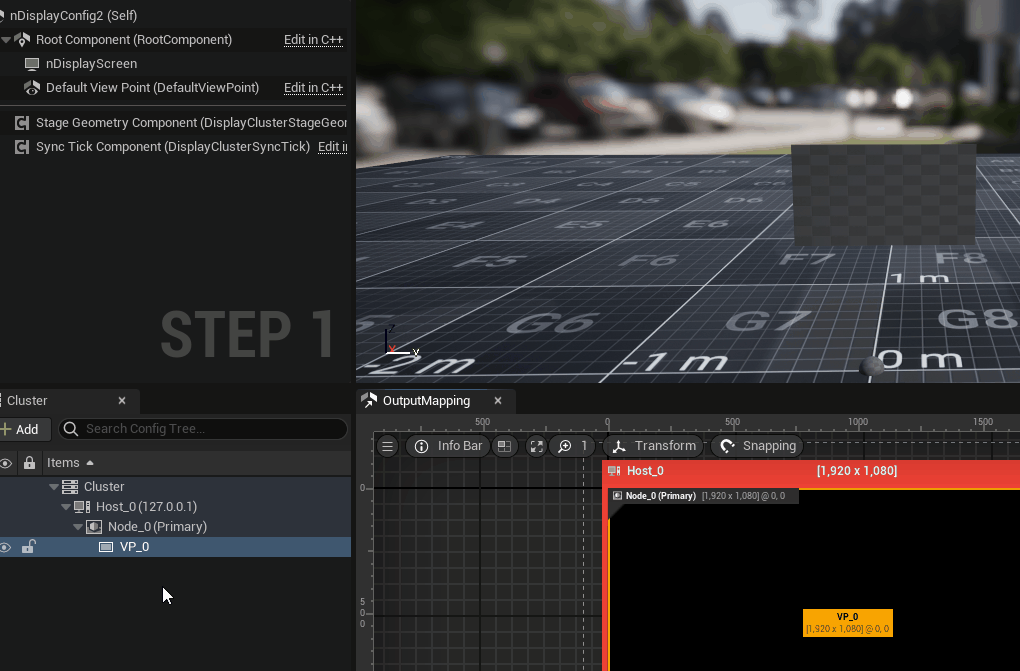Viewport: 1020px width, 671px height.
Task: Select the Node_0 (Primary) label in OutputMapping
Action: click(704, 496)
